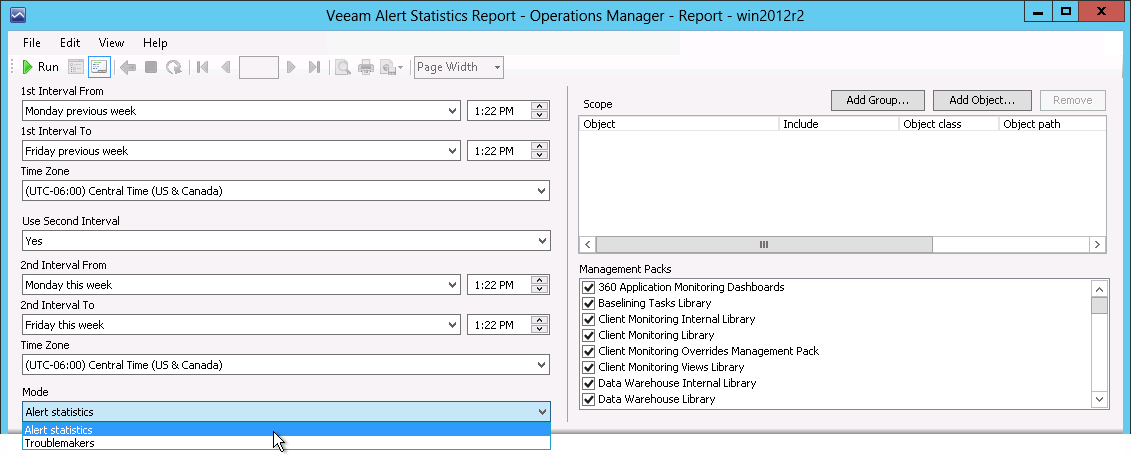This screenshot has height=455, width=1131.
Task: Select Troublemakers in Mode list
Action: [x=286, y=443]
